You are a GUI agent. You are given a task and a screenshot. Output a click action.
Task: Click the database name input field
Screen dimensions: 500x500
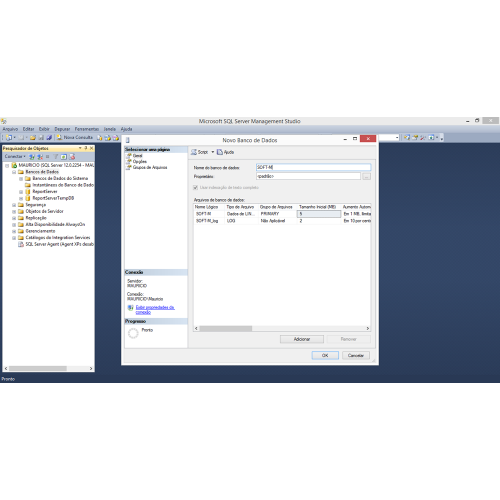[313, 167]
